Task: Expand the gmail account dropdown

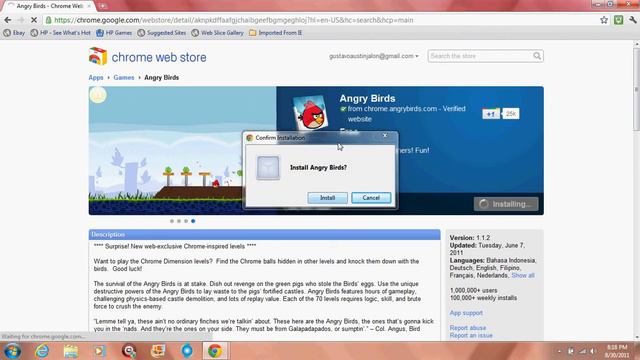Action: pos(374,56)
